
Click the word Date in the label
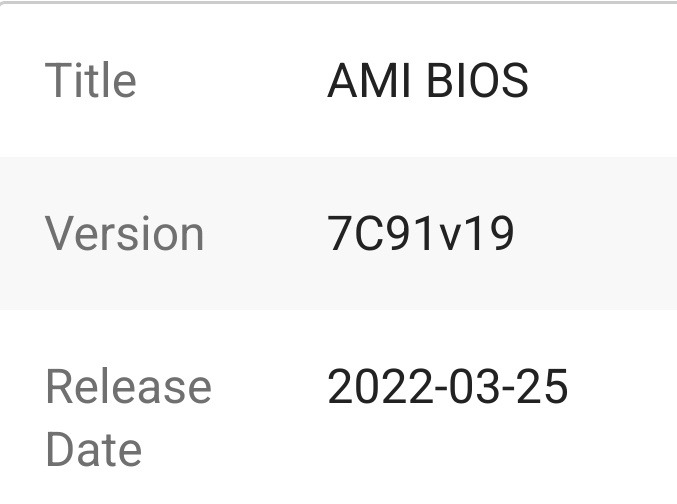click(93, 449)
